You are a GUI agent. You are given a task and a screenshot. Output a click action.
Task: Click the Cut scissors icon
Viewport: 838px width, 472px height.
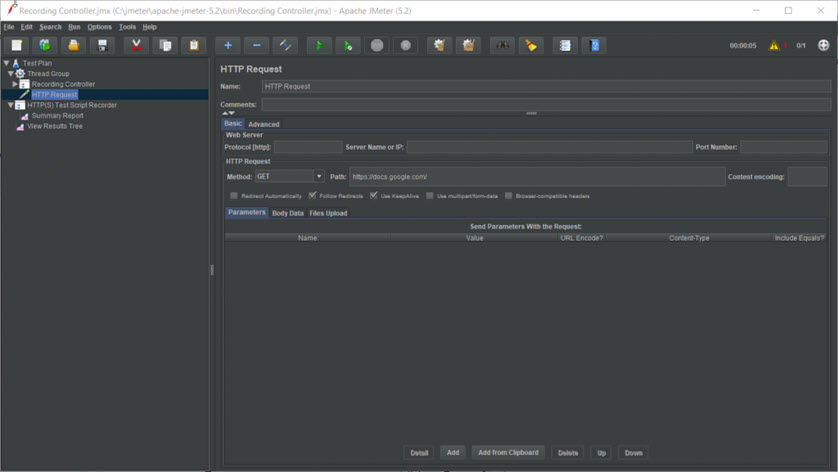point(136,45)
